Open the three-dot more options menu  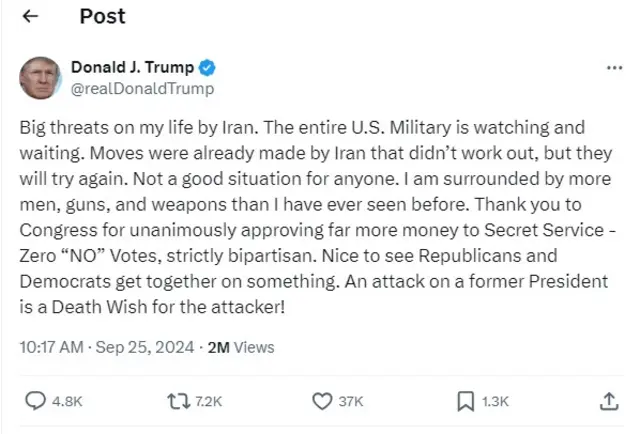(x=614, y=68)
